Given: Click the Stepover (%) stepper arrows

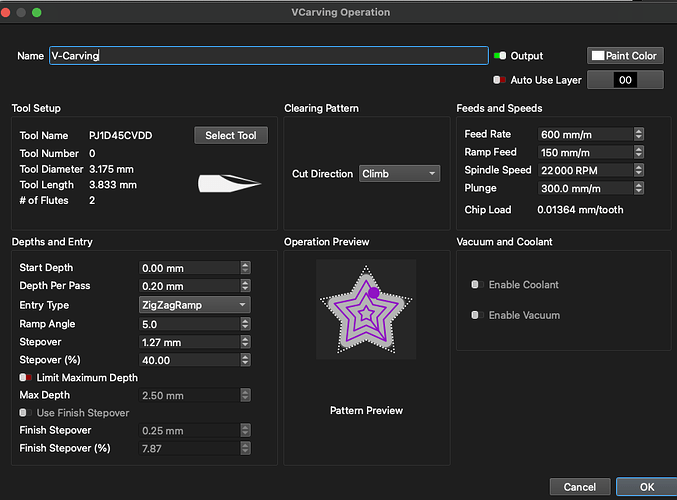Looking at the screenshot, I should tap(245, 360).
